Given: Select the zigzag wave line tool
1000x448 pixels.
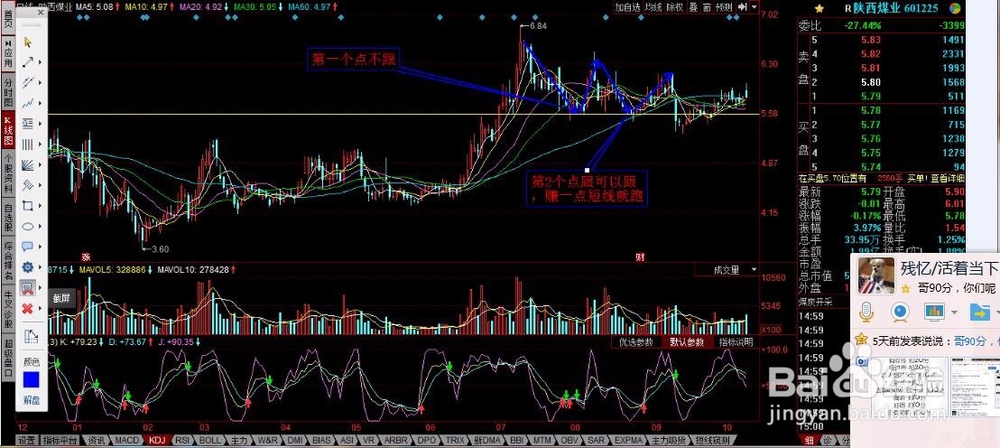Looking at the screenshot, I should click(x=28, y=103).
